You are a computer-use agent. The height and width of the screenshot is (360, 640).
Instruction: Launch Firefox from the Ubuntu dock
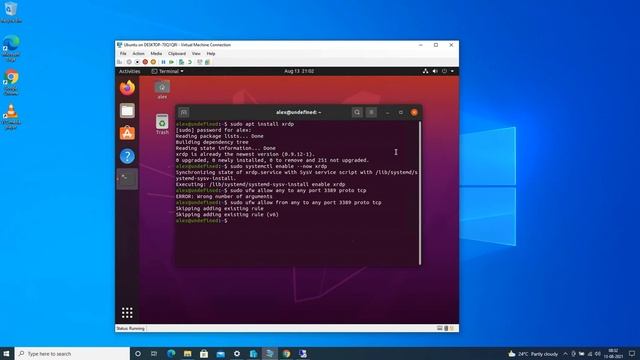click(x=127, y=88)
